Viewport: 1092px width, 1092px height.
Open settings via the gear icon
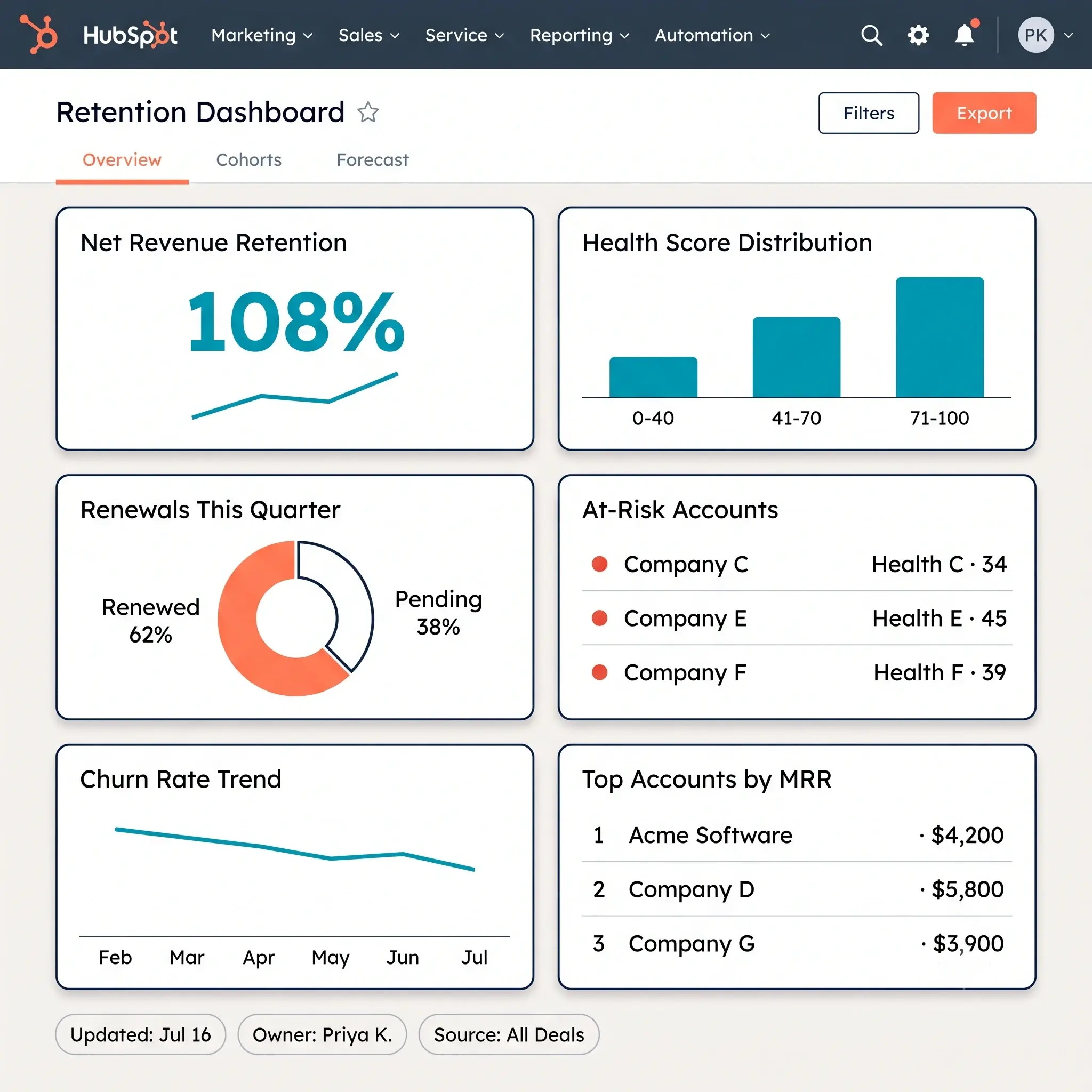click(x=918, y=35)
